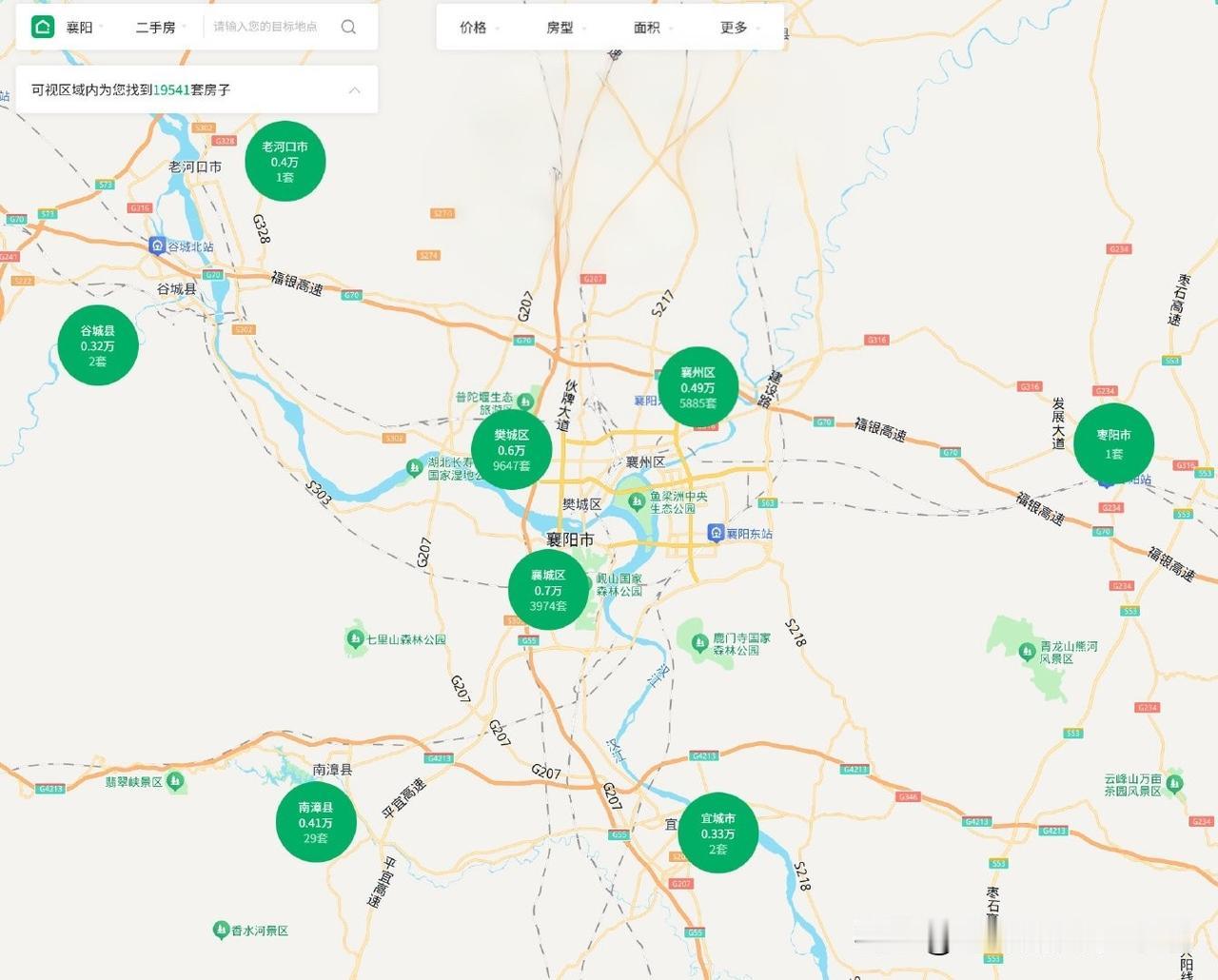Click the 岘山国家森林公园 label
1218x980 pixels.
coord(619,584)
